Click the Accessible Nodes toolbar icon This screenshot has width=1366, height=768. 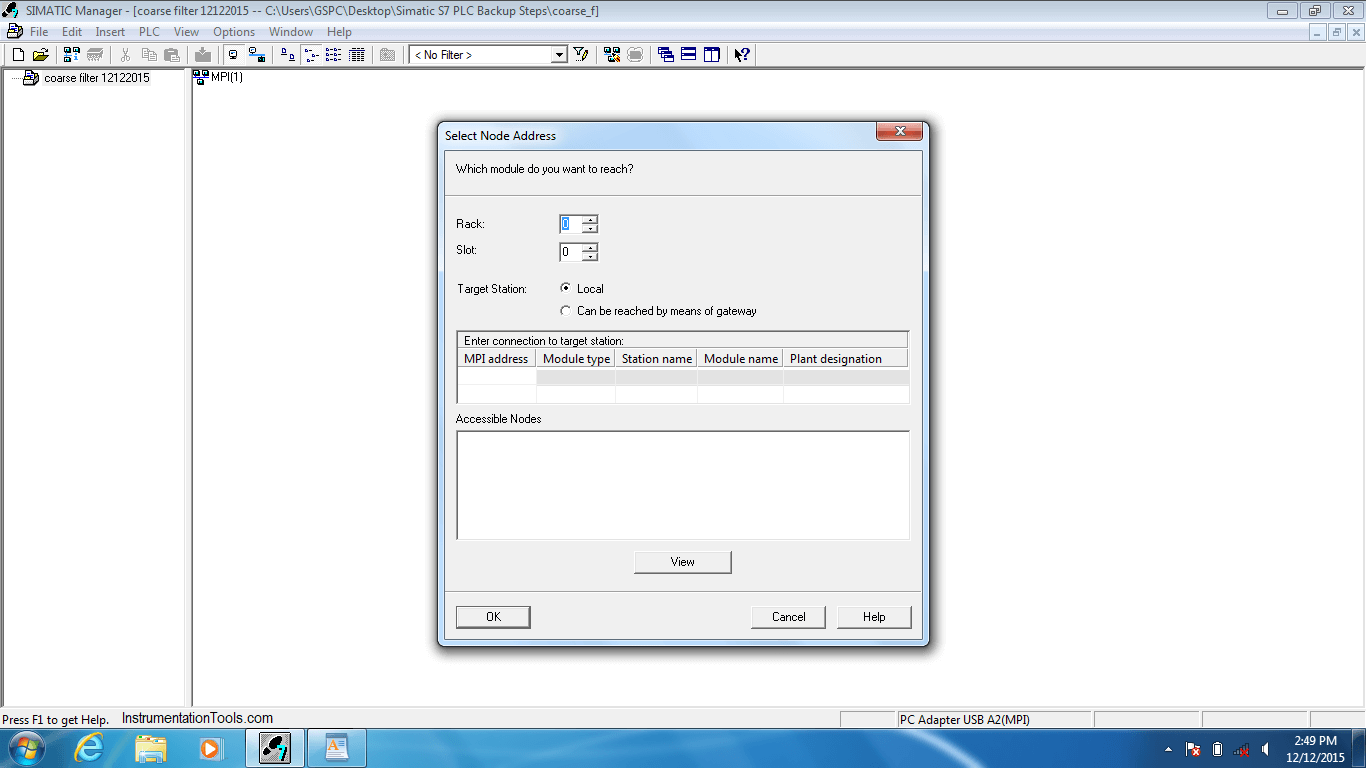[x=72, y=55]
